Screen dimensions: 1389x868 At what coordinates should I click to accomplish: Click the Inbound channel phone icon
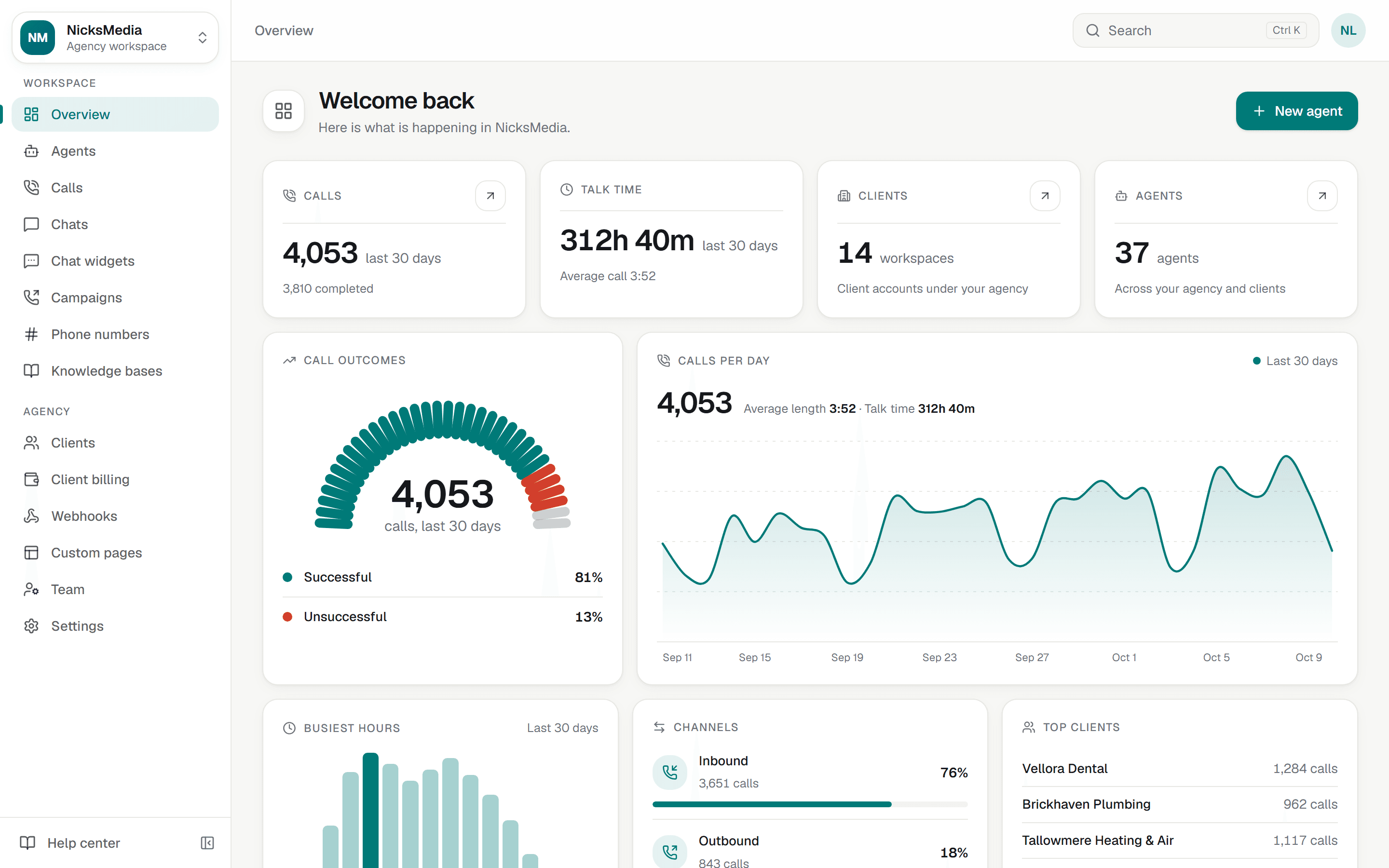coord(670,772)
